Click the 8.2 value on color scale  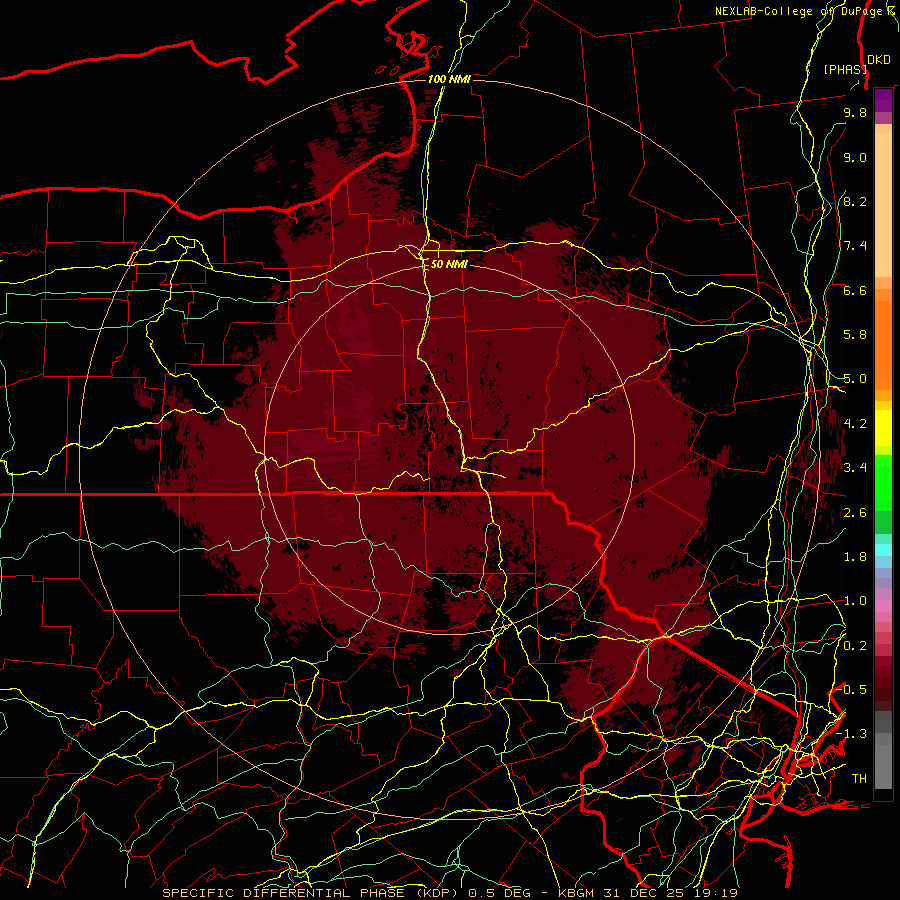pyautogui.click(x=855, y=201)
